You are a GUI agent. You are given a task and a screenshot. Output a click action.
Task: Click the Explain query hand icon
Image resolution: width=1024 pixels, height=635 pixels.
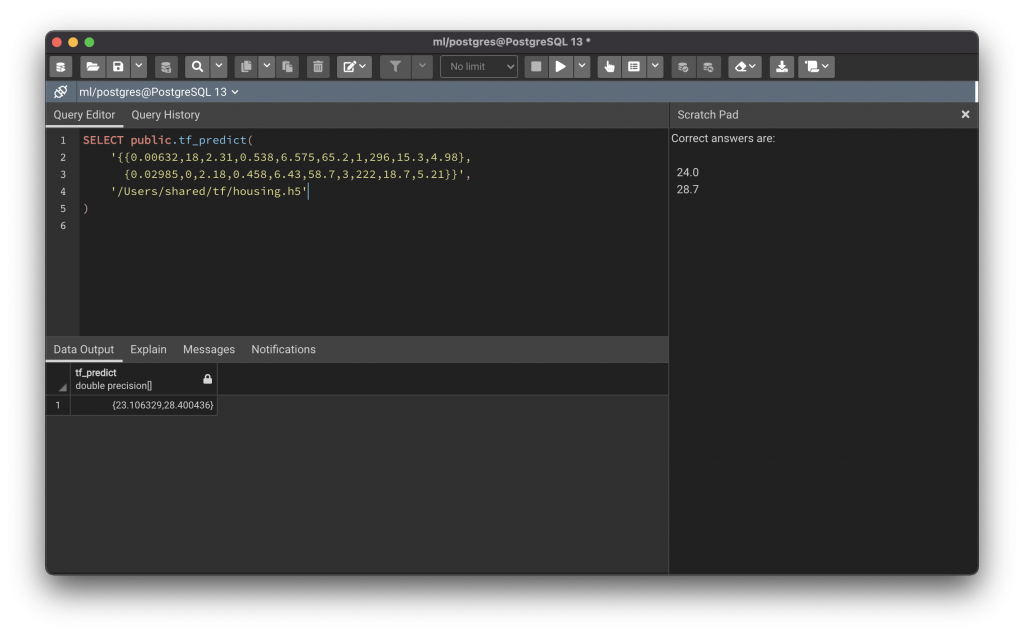pos(609,67)
